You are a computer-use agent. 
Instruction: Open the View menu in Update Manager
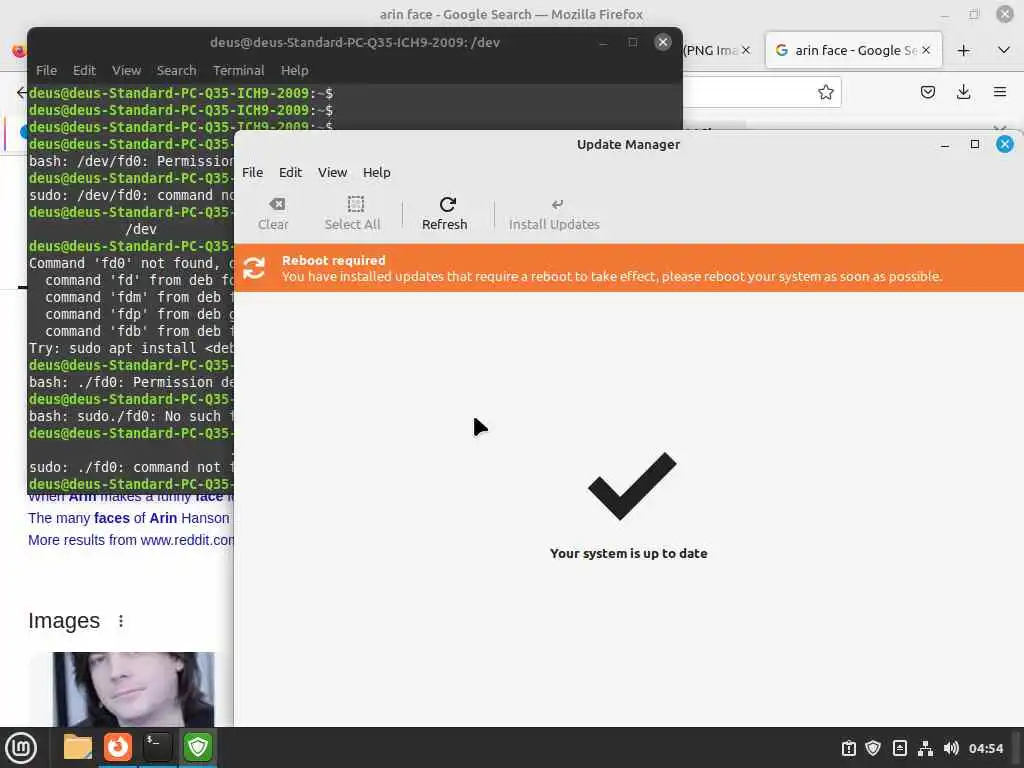coord(332,172)
